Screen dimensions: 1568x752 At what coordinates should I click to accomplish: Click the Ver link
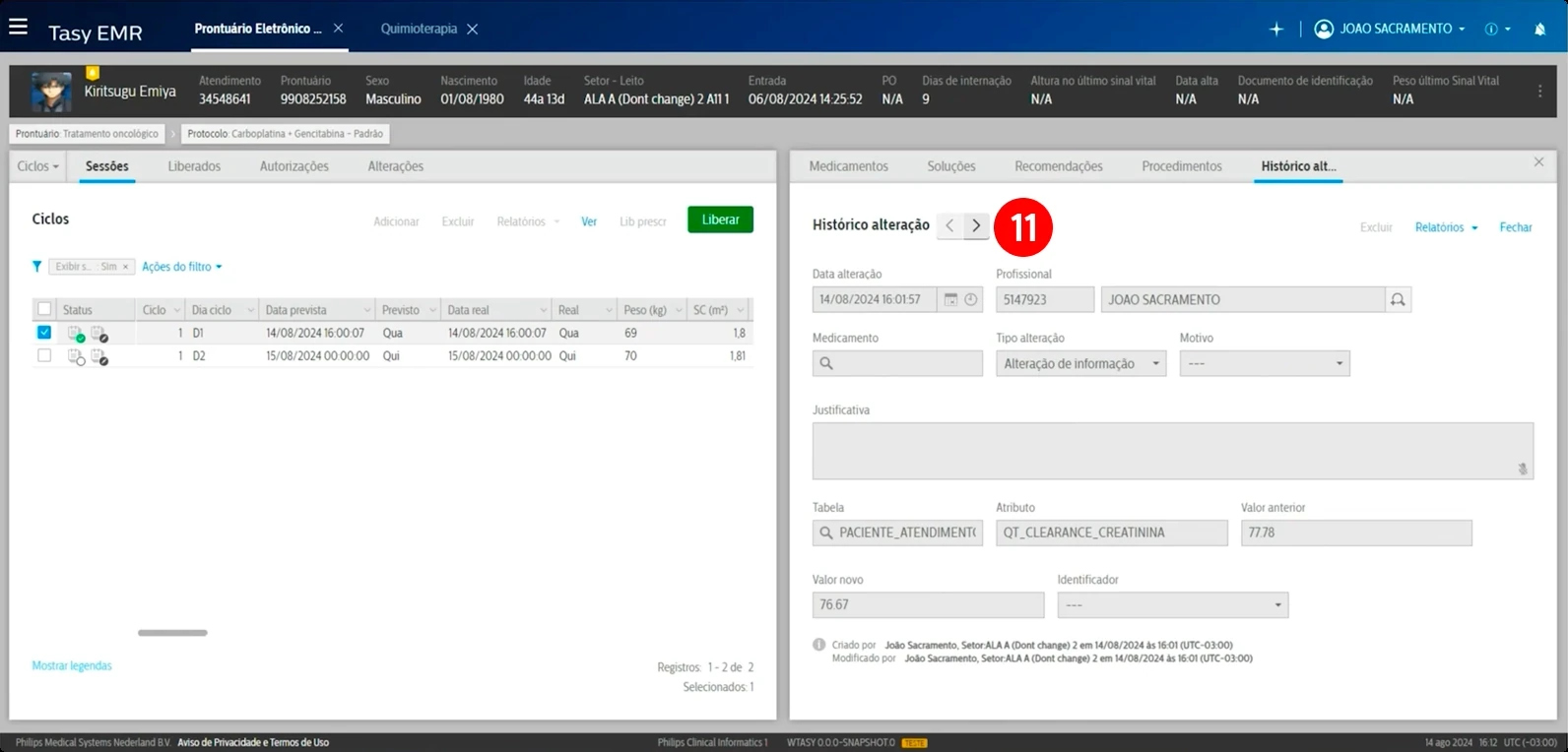(589, 221)
